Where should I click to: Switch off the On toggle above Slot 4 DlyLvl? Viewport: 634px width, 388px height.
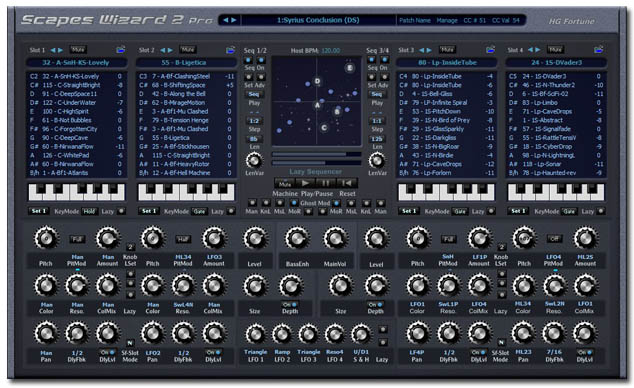pyautogui.click(x=585, y=352)
